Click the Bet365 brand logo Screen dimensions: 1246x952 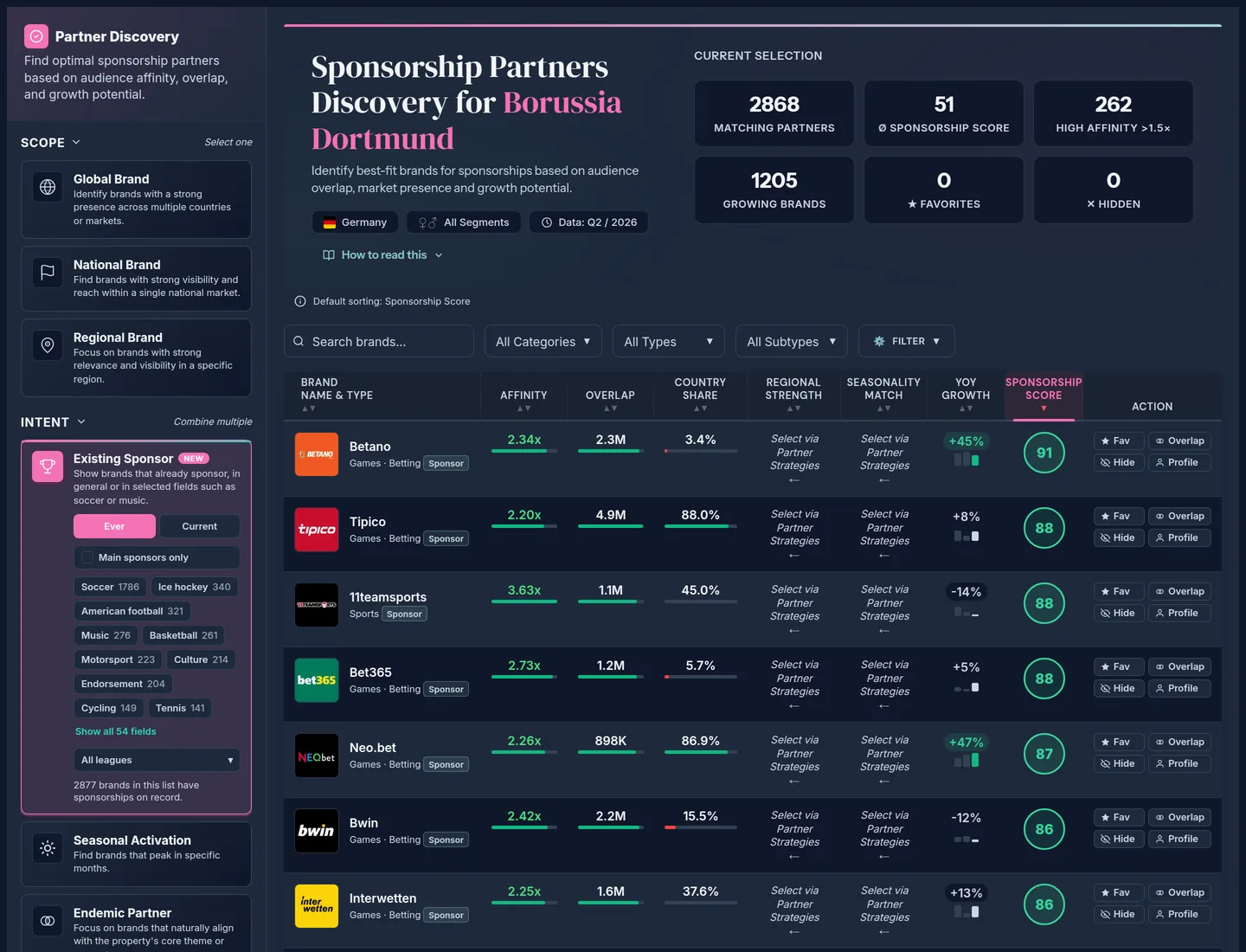317,680
